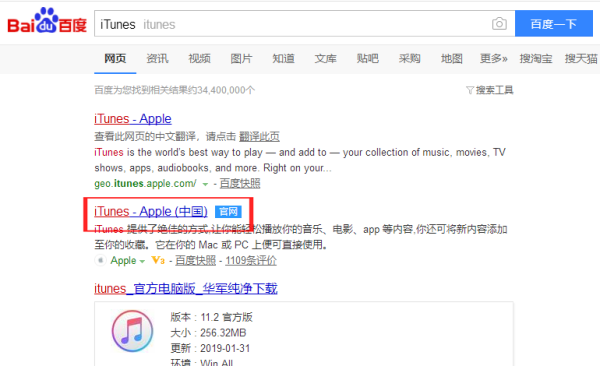Viewport: 600px width, 366px height.
Task: Expand the 更多» menu
Action: click(x=494, y=59)
